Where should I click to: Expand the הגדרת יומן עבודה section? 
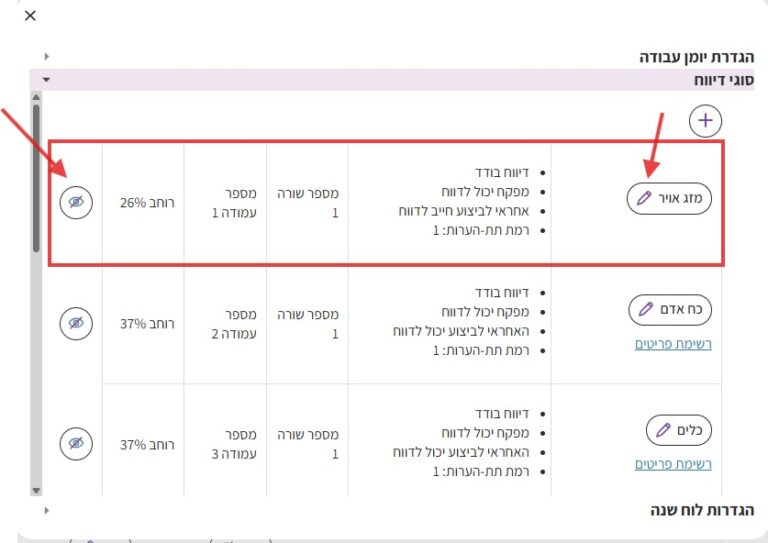(x=47, y=57)
